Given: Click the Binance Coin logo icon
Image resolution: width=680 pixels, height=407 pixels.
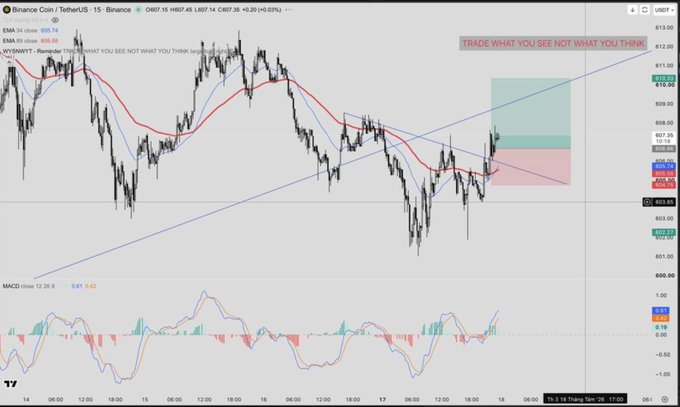Looking at the screenshot, I should (7, 10).
